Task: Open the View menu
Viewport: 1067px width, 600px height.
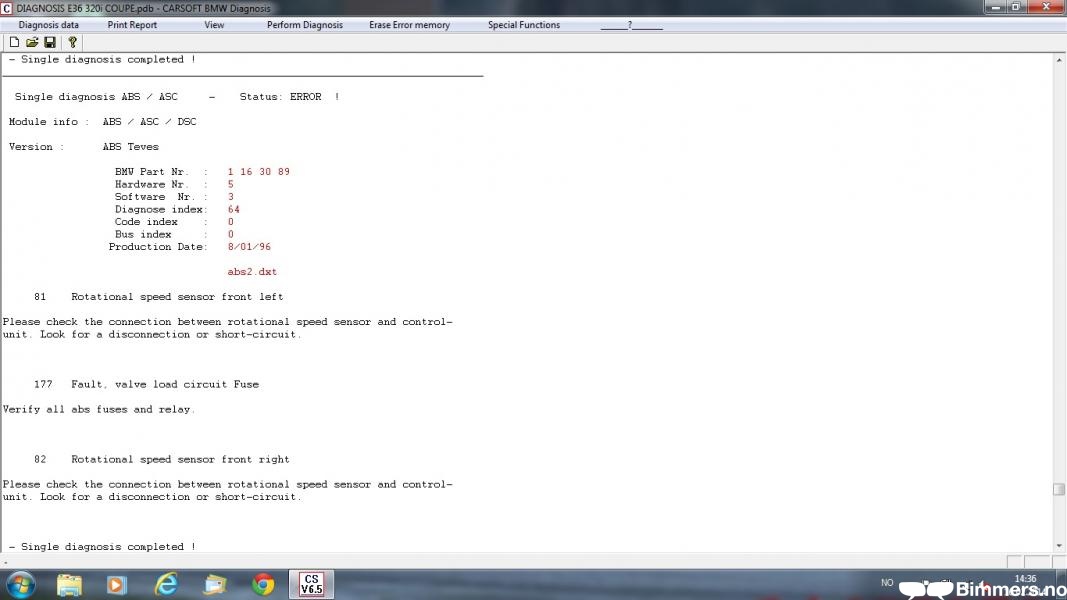Action: click(x=214, y=24)
